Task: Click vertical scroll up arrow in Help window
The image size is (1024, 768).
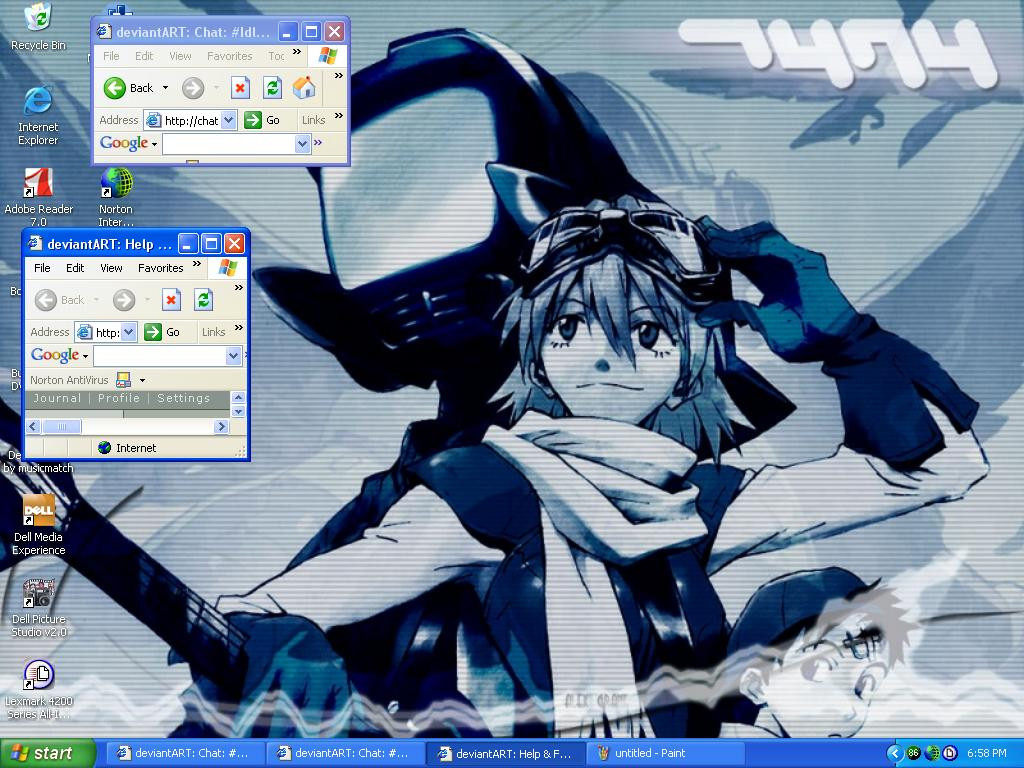Action: pos(238,397)
